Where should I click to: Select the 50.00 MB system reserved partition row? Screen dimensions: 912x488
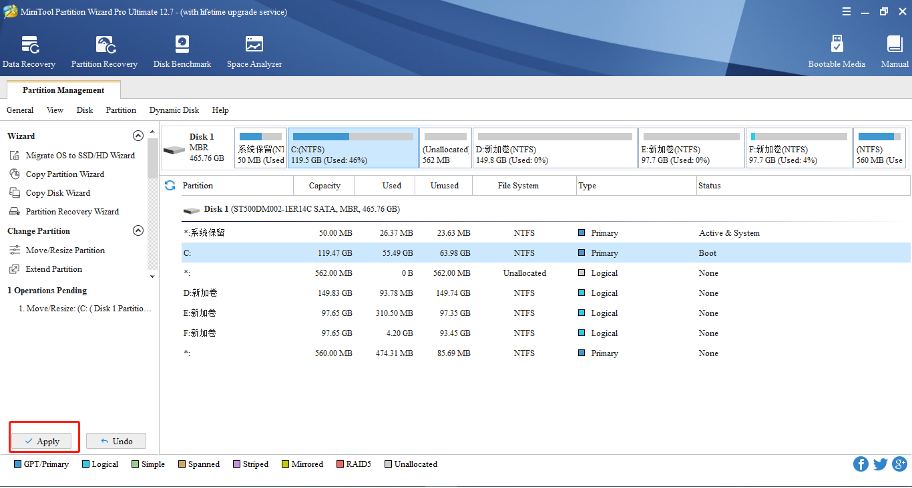point(546,233)
